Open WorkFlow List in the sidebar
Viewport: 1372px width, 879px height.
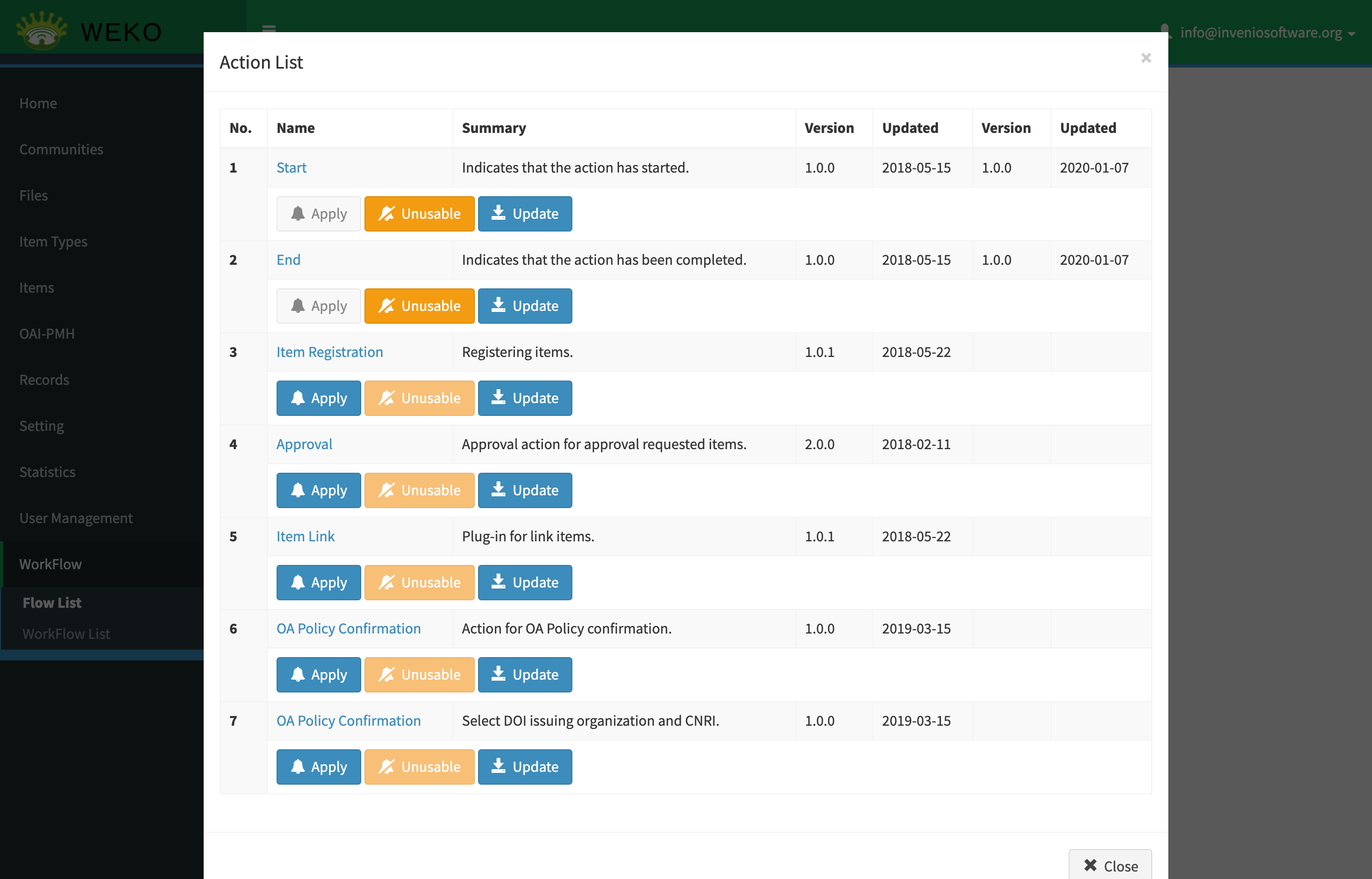coord(66,634)
